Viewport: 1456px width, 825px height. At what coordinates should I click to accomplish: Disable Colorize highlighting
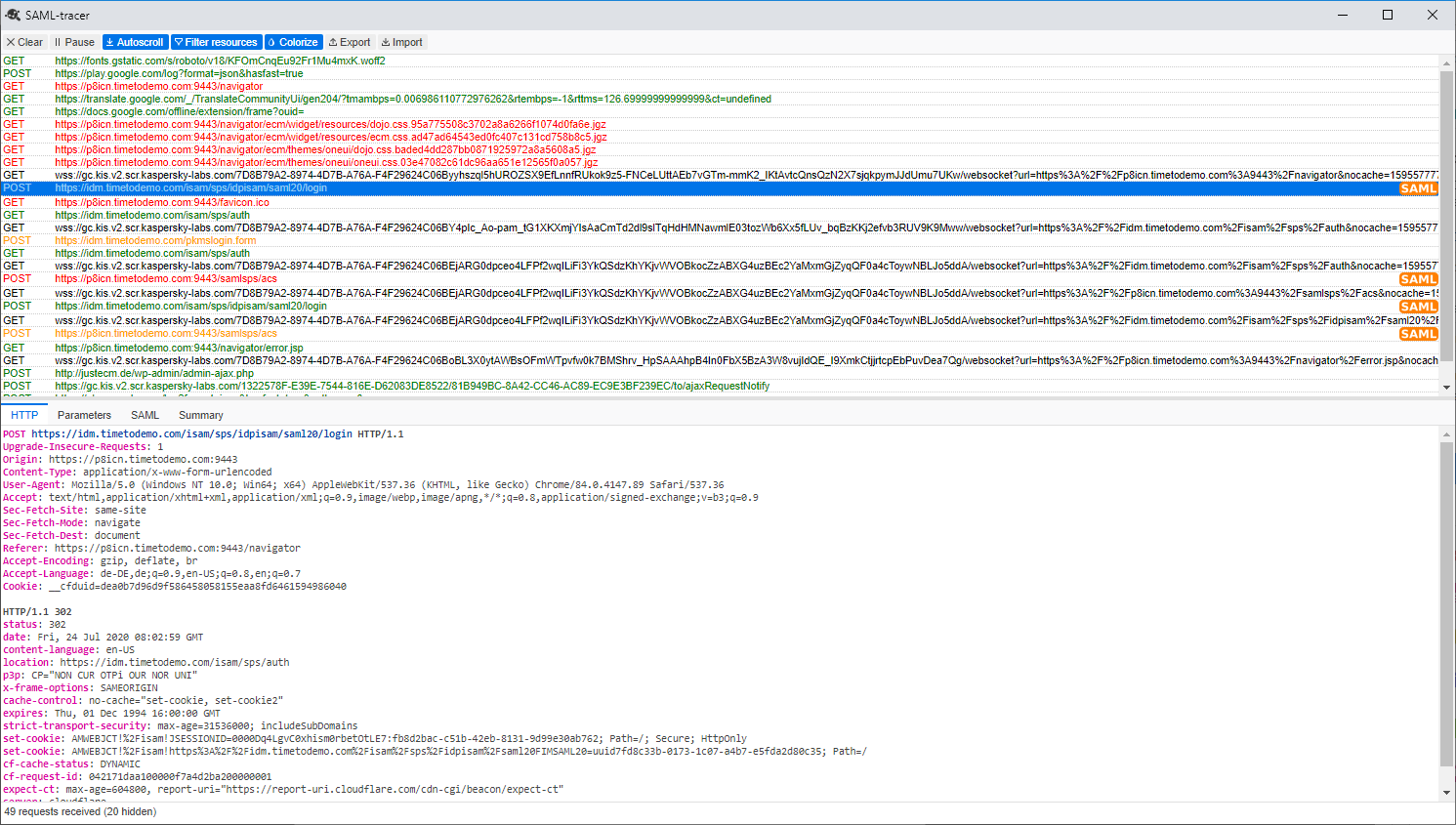[293, 42]
